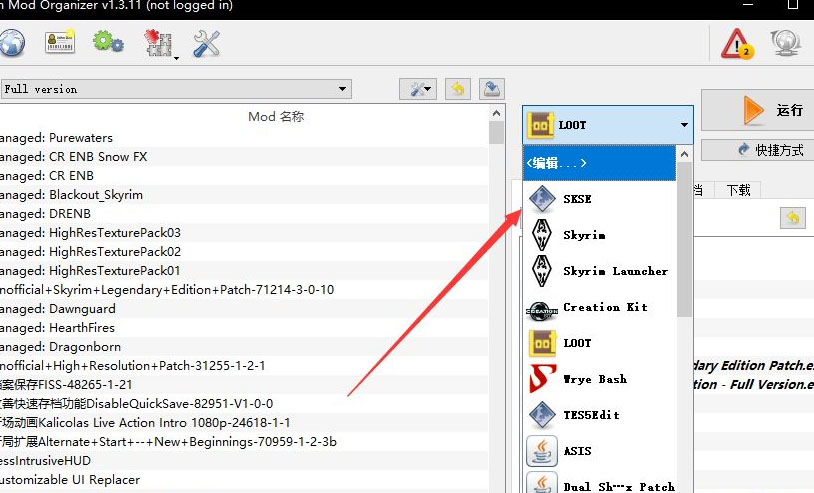Viewport: 814px width, 493px height.
Task: Select Dual Sheath Patch list entry
Action: pos(599,483)
